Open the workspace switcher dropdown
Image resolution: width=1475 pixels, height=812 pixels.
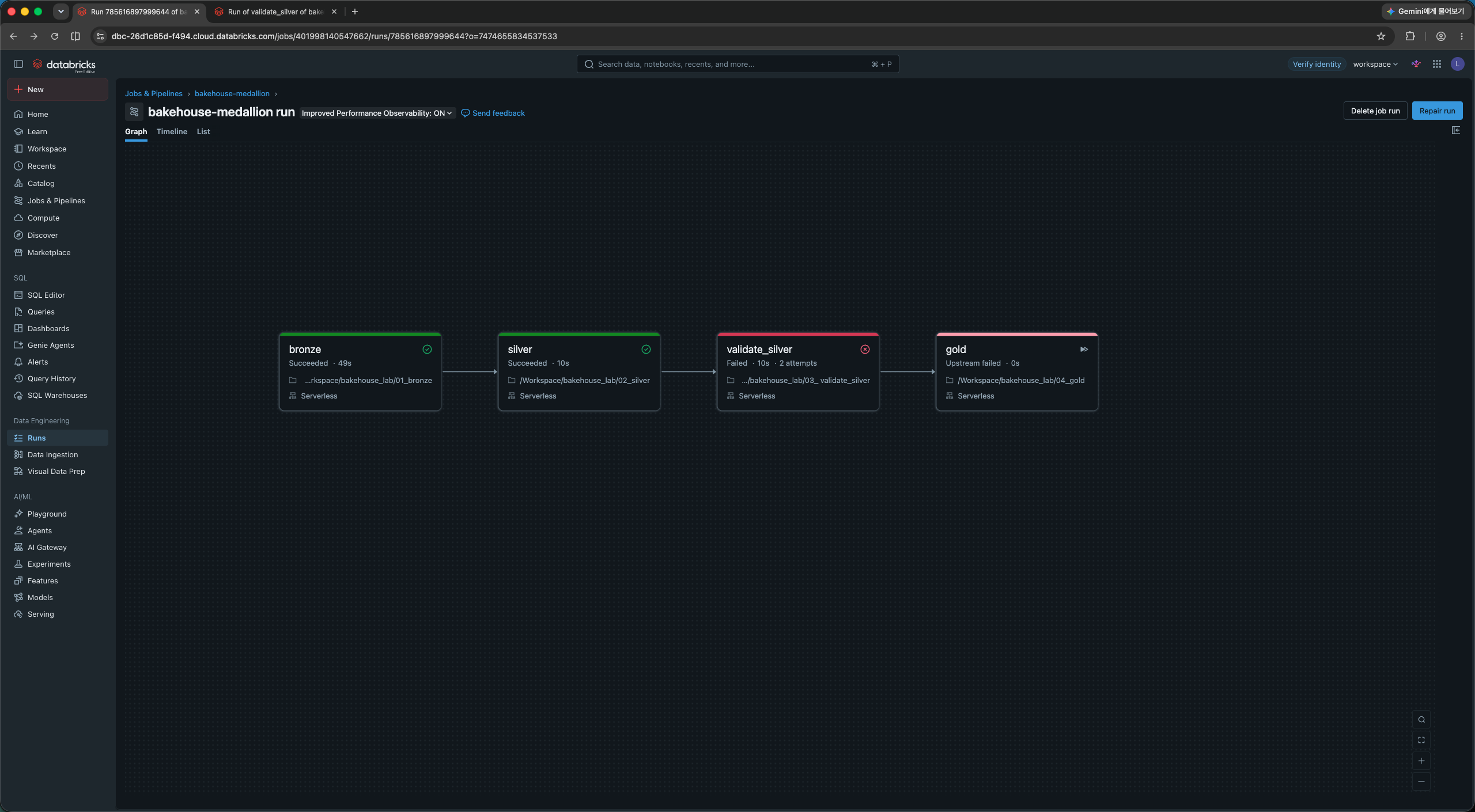(x=1375, y=64)
